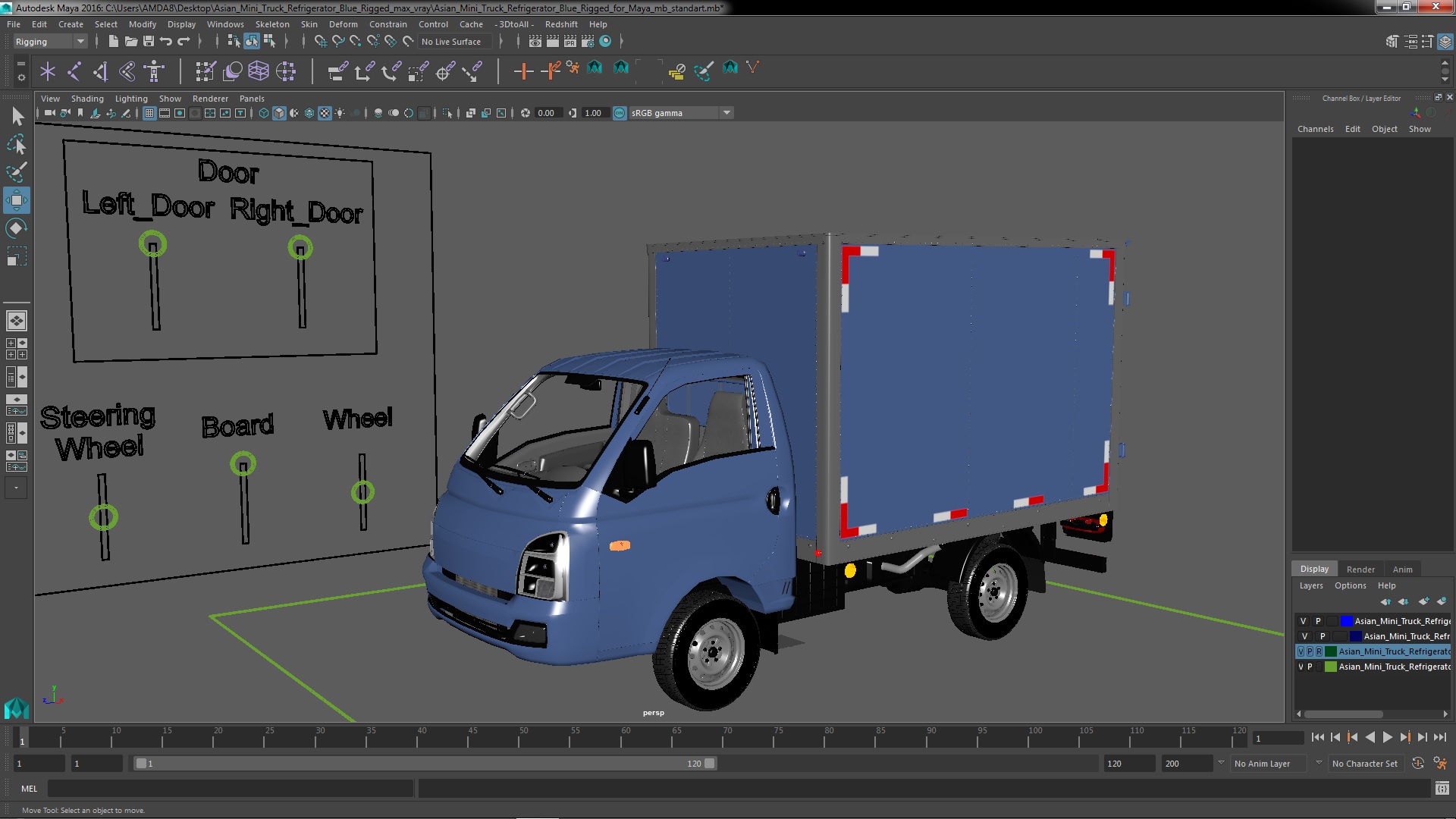
Task: Click the MEL command input field
Action: [x=231, y=789]
